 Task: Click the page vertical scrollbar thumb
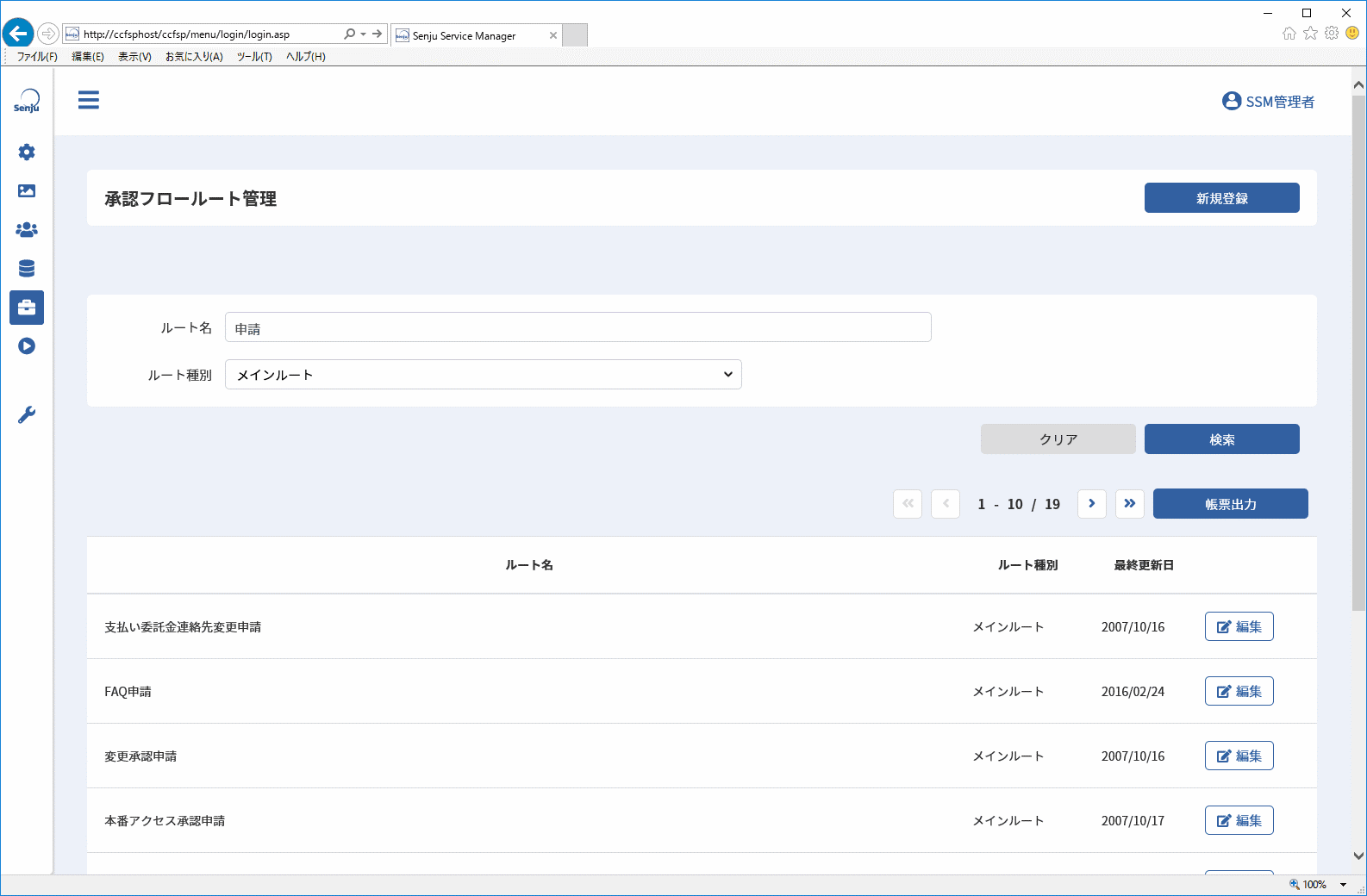click(1359, 353)
